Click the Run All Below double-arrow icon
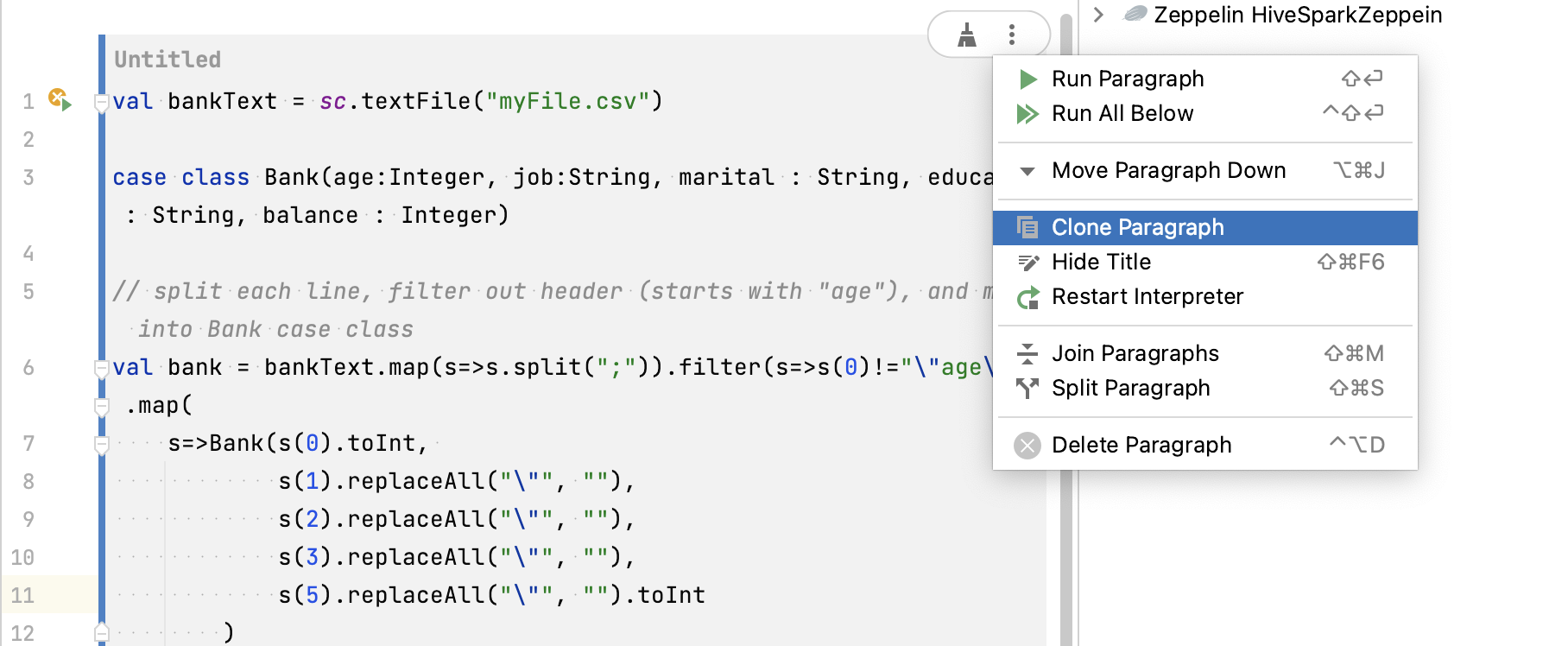This screenshot has height=646, width=1568. pos(1027,114)
